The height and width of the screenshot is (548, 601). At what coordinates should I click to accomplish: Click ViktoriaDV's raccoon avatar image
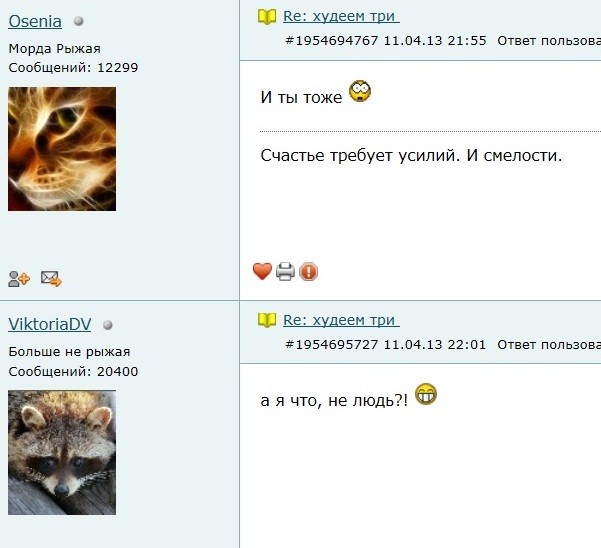point(62,452)
